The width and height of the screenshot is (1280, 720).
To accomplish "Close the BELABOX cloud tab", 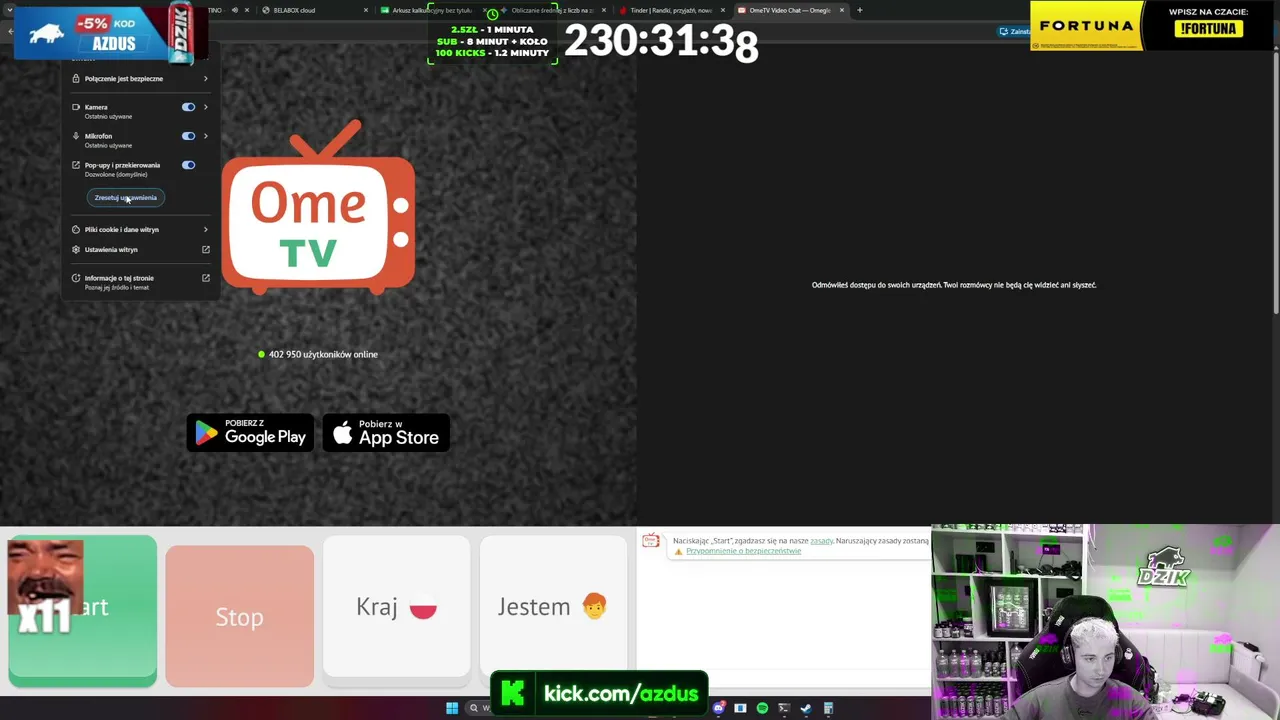I will pyautogui.click(x=366, y=10).
